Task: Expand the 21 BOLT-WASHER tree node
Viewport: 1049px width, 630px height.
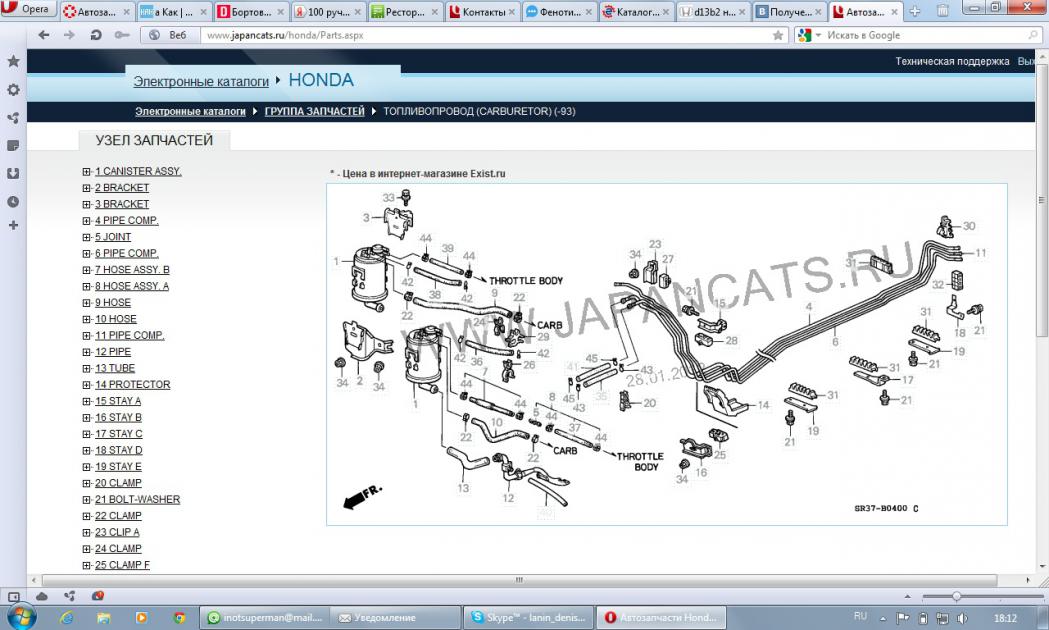Action: (x=87, y=500)
